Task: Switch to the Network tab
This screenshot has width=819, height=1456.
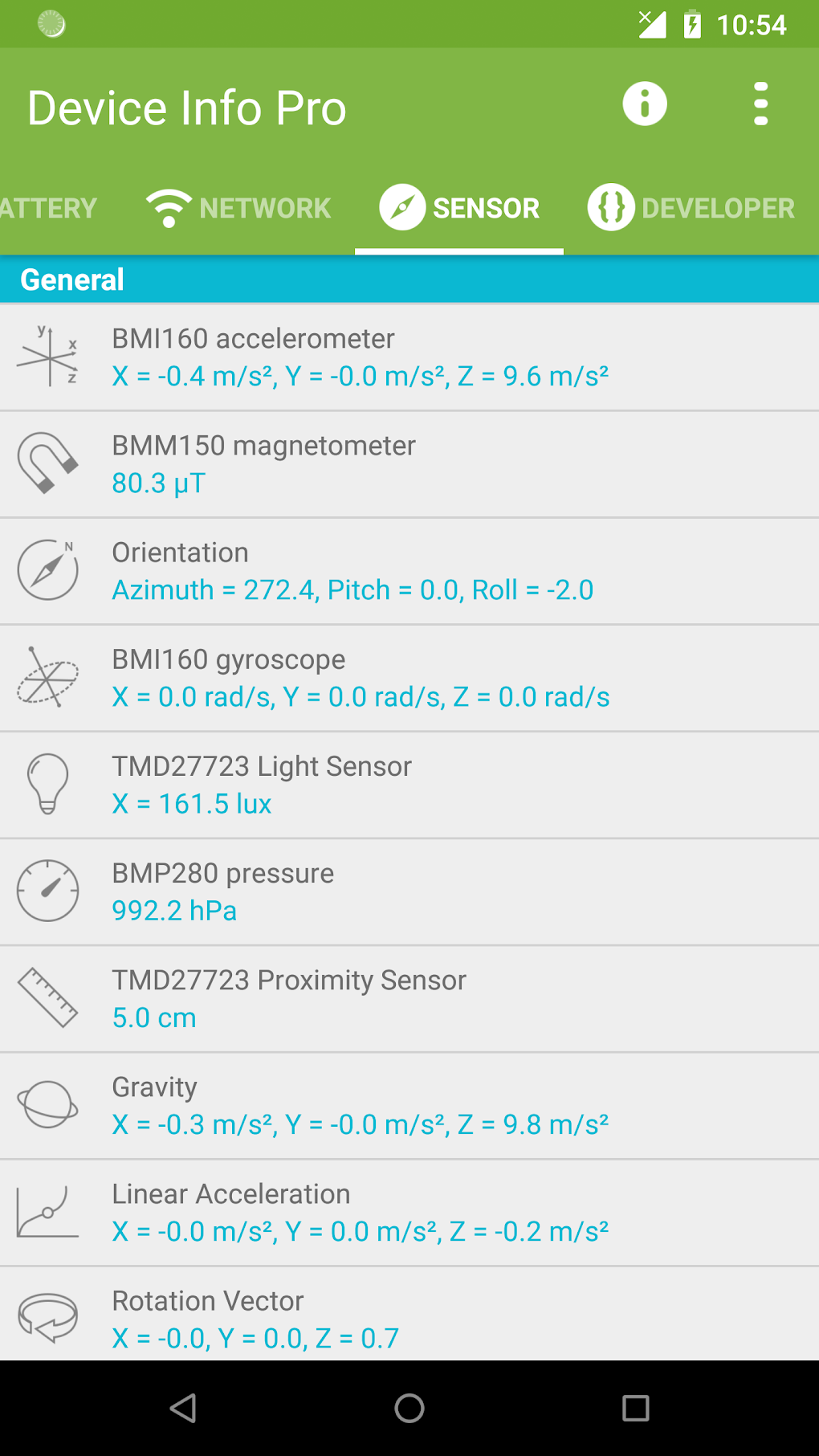Action: (238, 208)
